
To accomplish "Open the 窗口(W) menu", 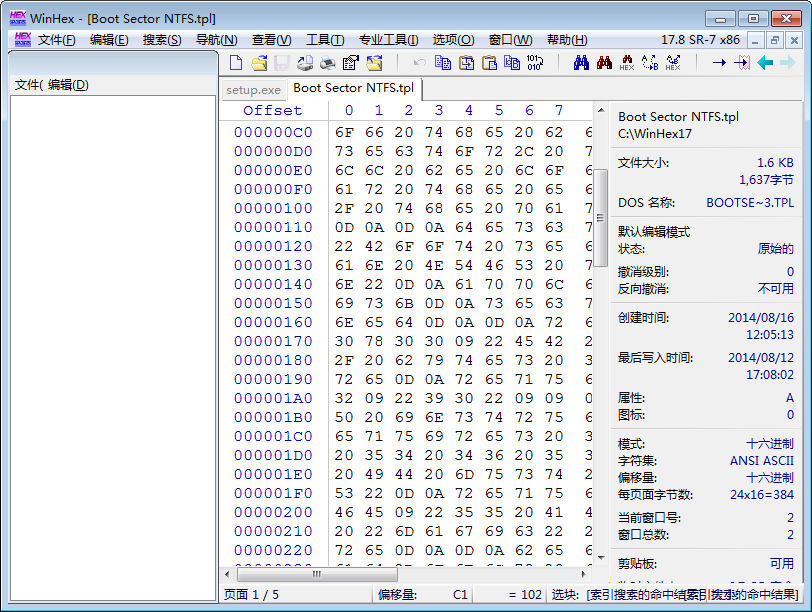I will point(510,40).
